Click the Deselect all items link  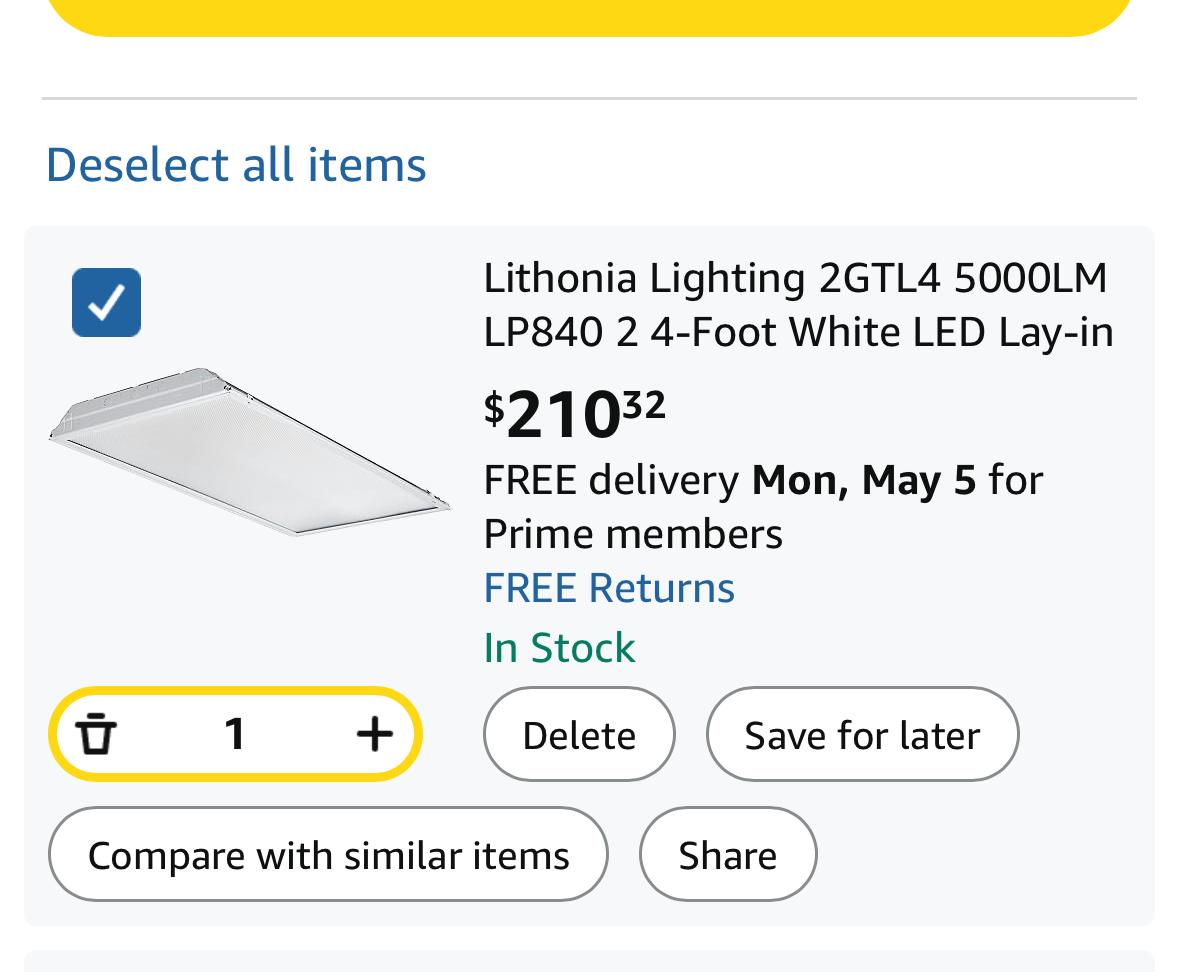point(236,164)
